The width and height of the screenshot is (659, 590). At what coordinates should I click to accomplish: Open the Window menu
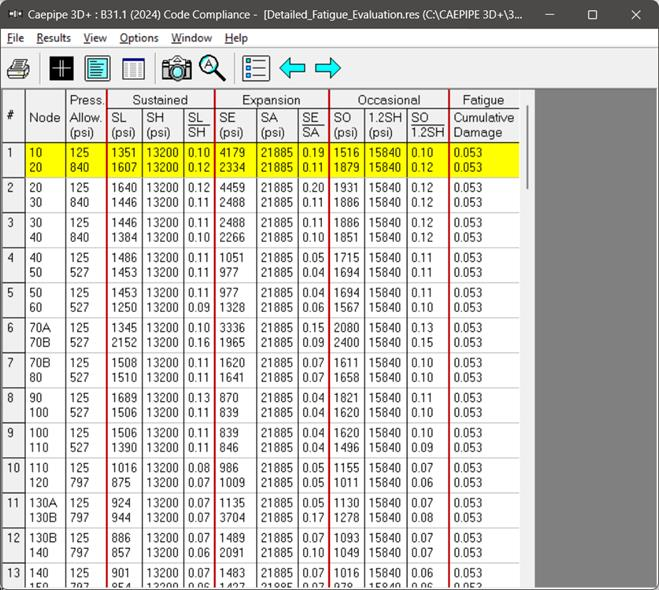coord(192,38)
